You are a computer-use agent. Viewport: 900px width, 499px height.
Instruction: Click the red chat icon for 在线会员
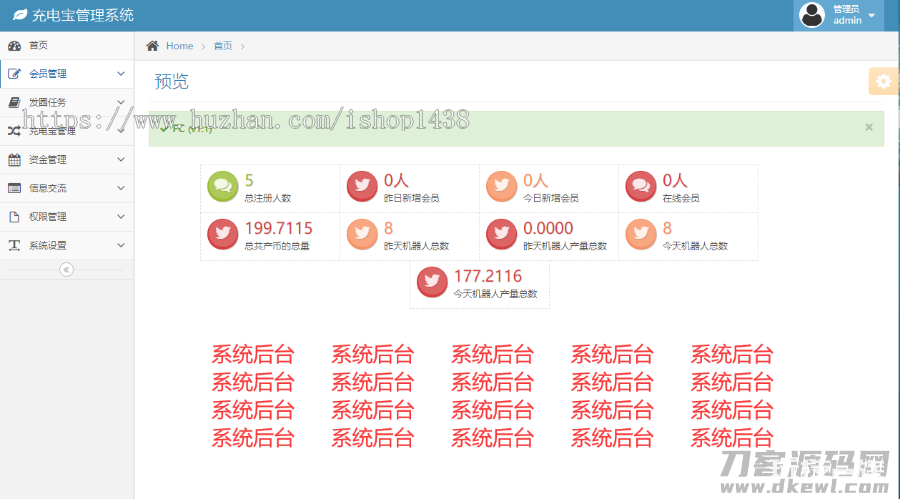click(641, 186)
